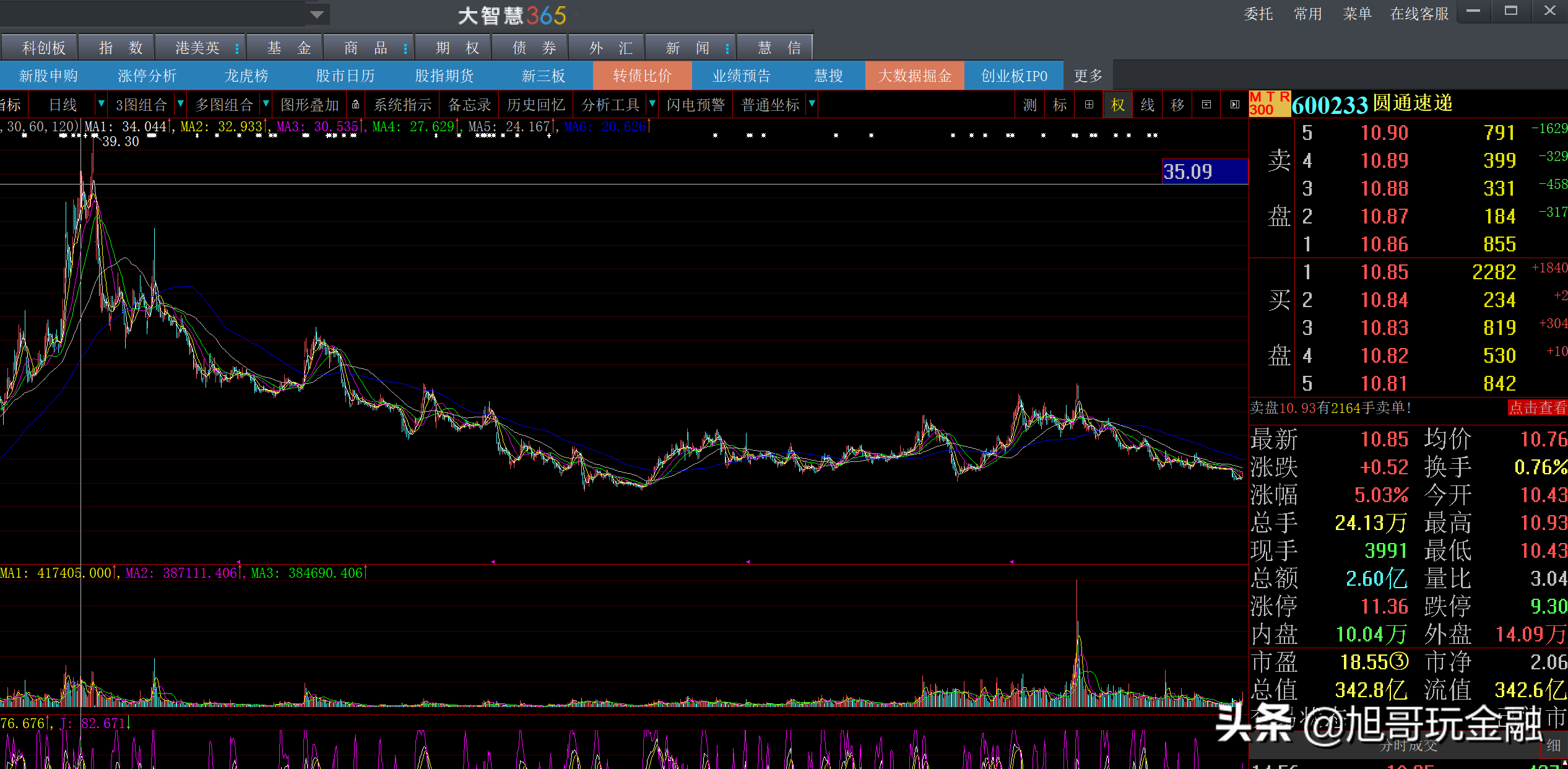
Task: Open the 菜单 menu
Action: tap(1358, 14)
